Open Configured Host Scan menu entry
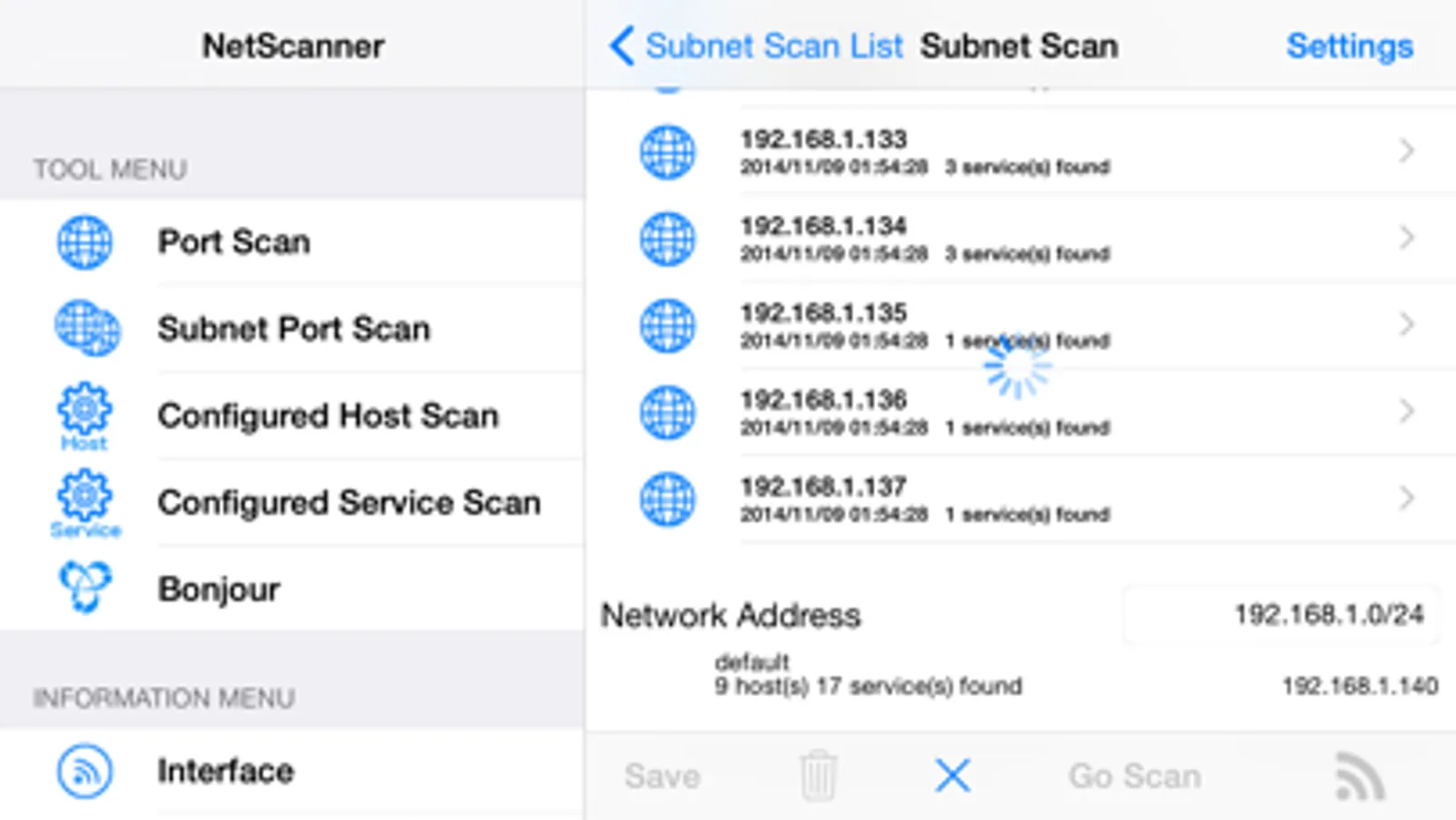The image size is (1456, 820). click(x=291, y=415)
